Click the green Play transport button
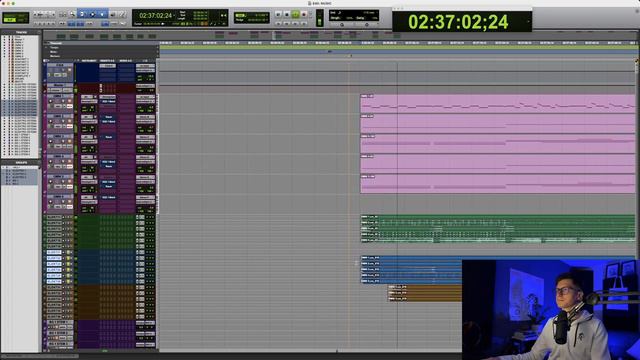The width and height of the screenshot is (640, 360). (295, 14)
